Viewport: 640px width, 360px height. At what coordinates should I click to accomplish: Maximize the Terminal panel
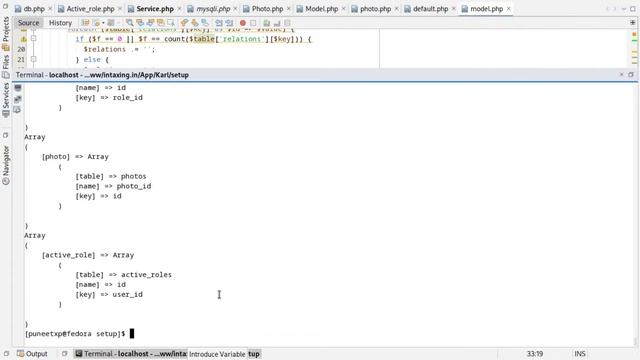631,75
